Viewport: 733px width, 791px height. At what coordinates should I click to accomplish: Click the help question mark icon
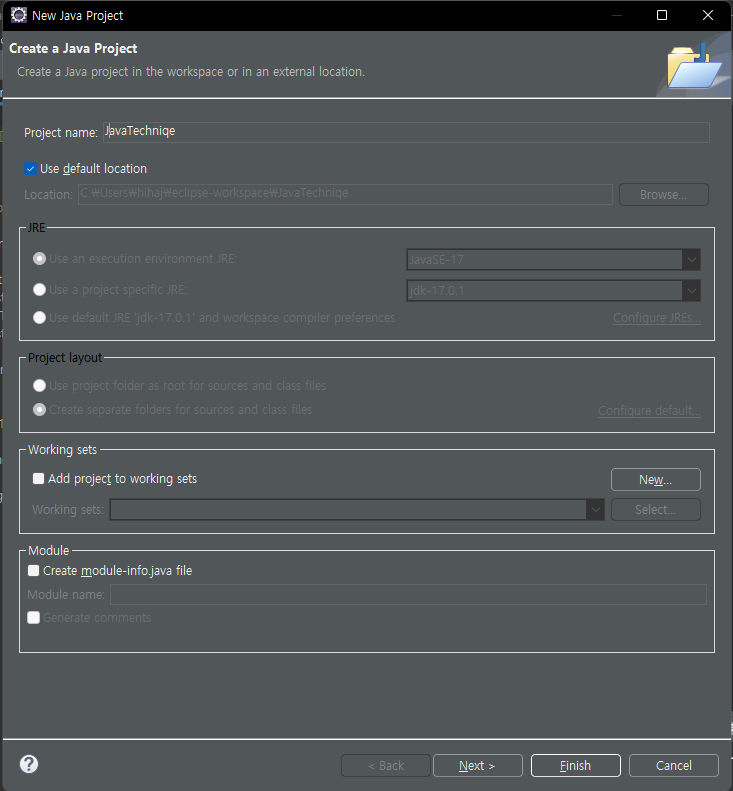pyautogui.click(x=29, y=764)
